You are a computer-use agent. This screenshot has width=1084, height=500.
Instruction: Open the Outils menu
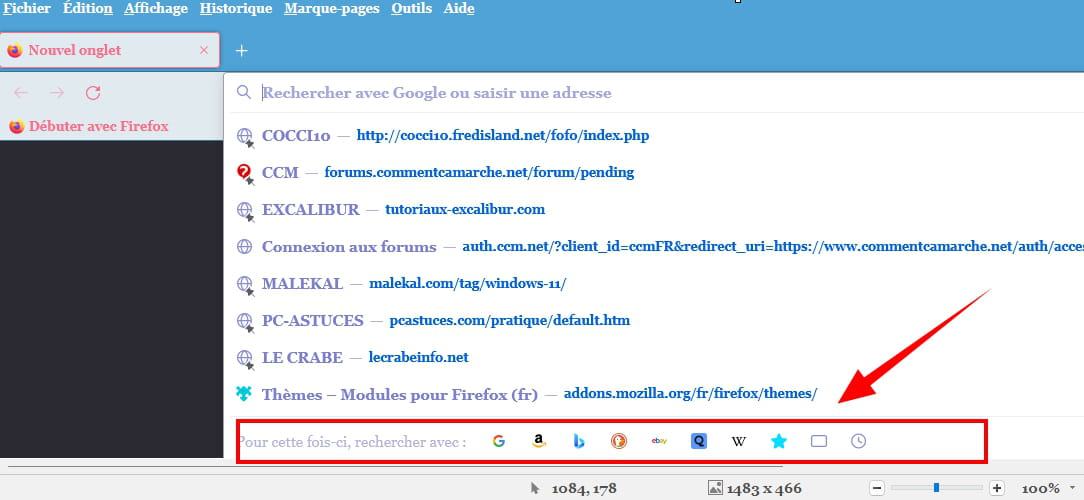(x=411, y=9)
